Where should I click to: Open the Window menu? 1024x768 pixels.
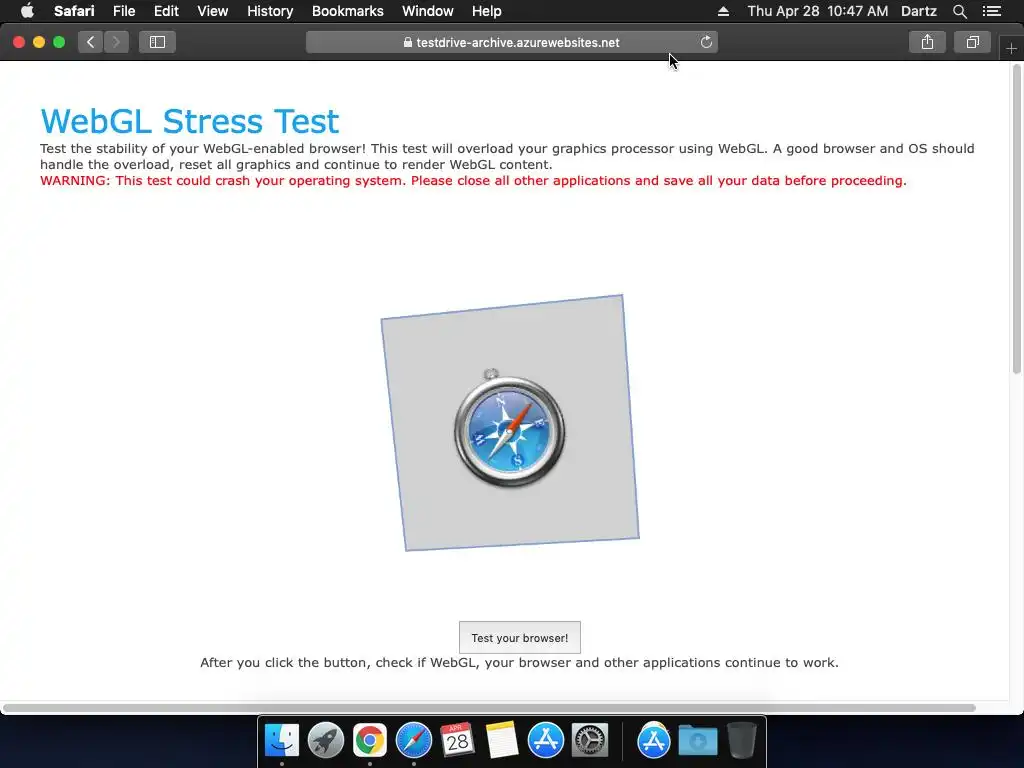[x=428, y=11]
